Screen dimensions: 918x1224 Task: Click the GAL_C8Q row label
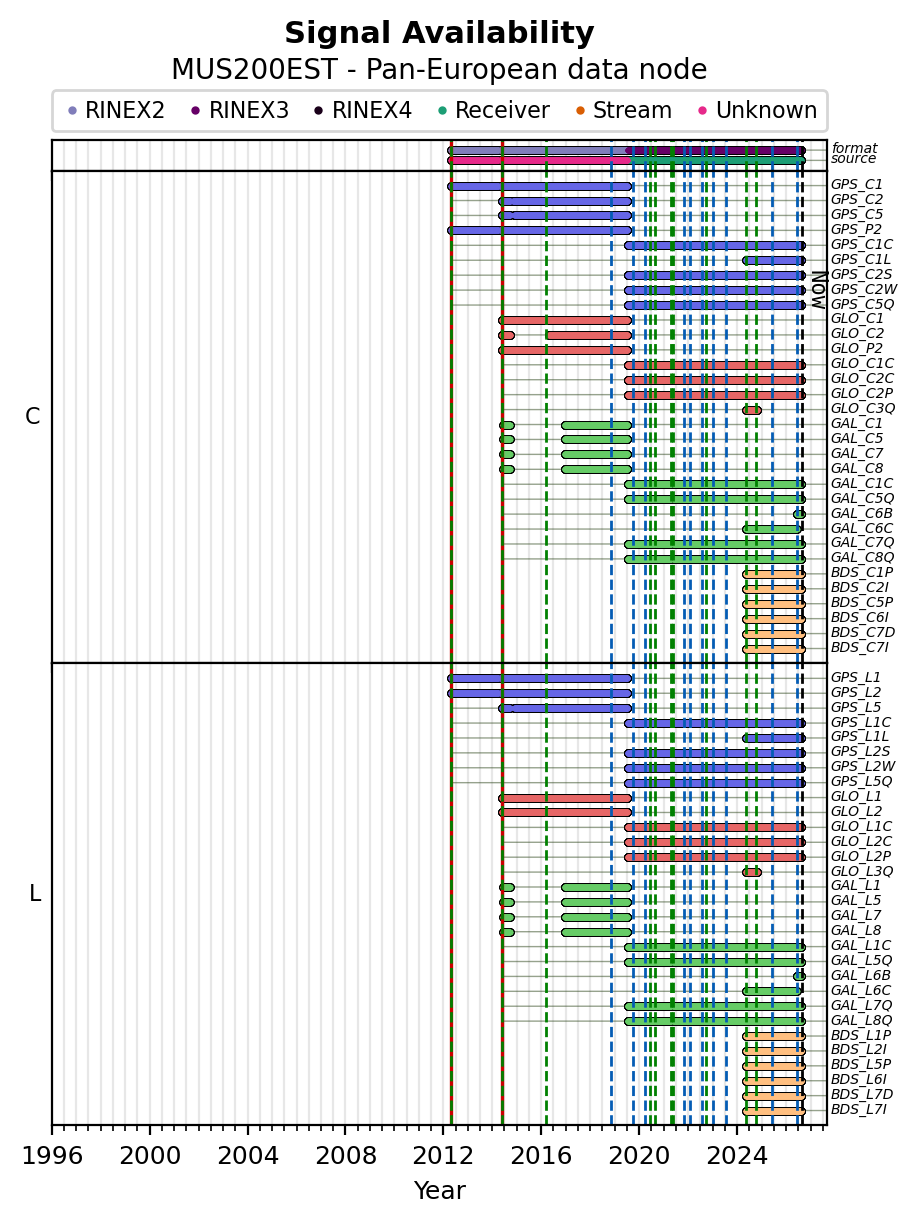tap(863, 558)
